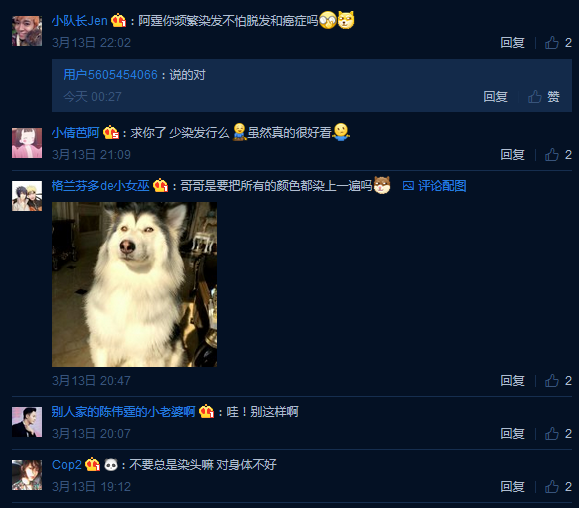Open the 评论配图 image link

[435, 186]
